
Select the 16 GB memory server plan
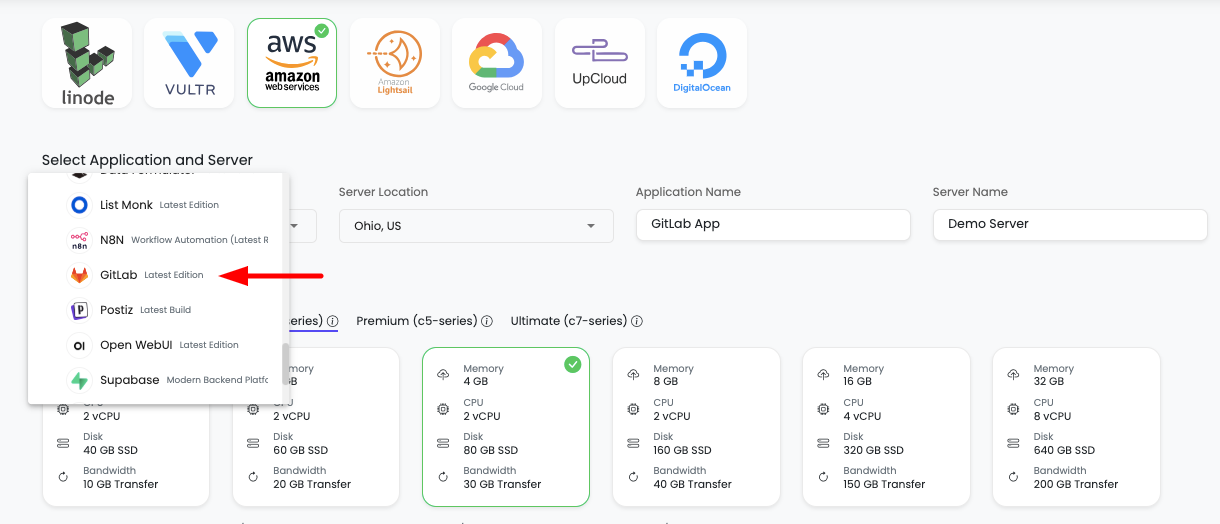pyautogui.click(x=886, y=427)
